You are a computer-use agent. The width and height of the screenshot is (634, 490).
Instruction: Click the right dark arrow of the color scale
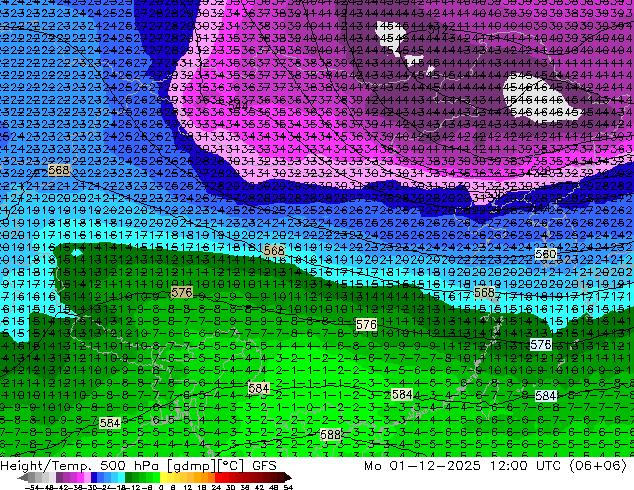(x=287, y=478)
